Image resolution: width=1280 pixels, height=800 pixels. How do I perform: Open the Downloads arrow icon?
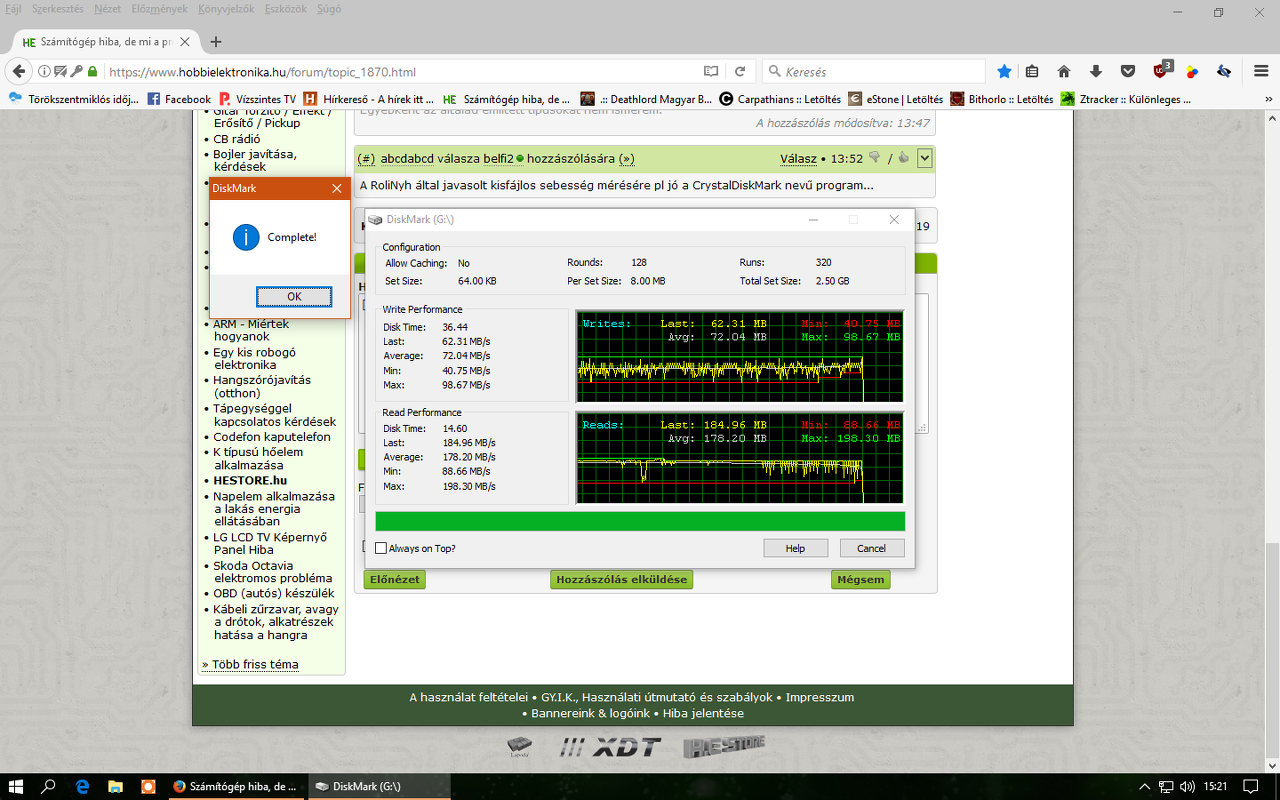point(1096,72)
